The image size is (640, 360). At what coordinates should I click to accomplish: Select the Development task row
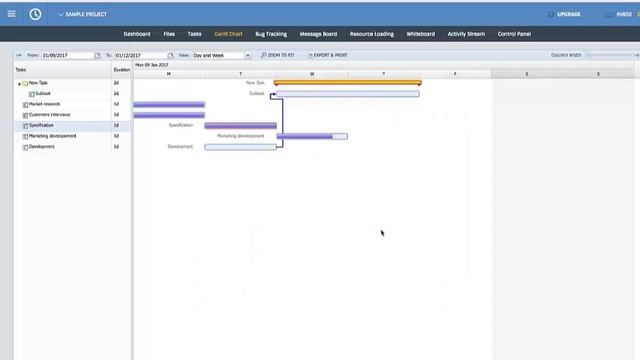(73, 147)
